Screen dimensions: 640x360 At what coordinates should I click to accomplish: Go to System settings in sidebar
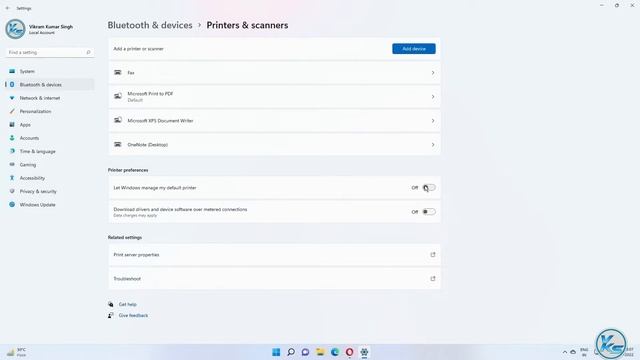point(49,71)
